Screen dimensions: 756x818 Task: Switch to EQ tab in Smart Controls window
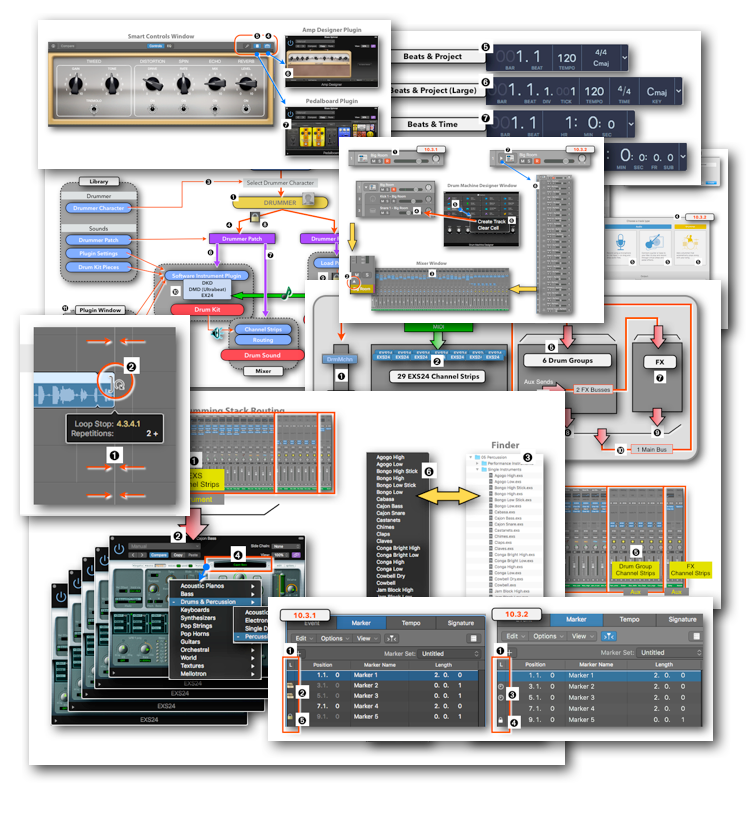tap(169, 46)
